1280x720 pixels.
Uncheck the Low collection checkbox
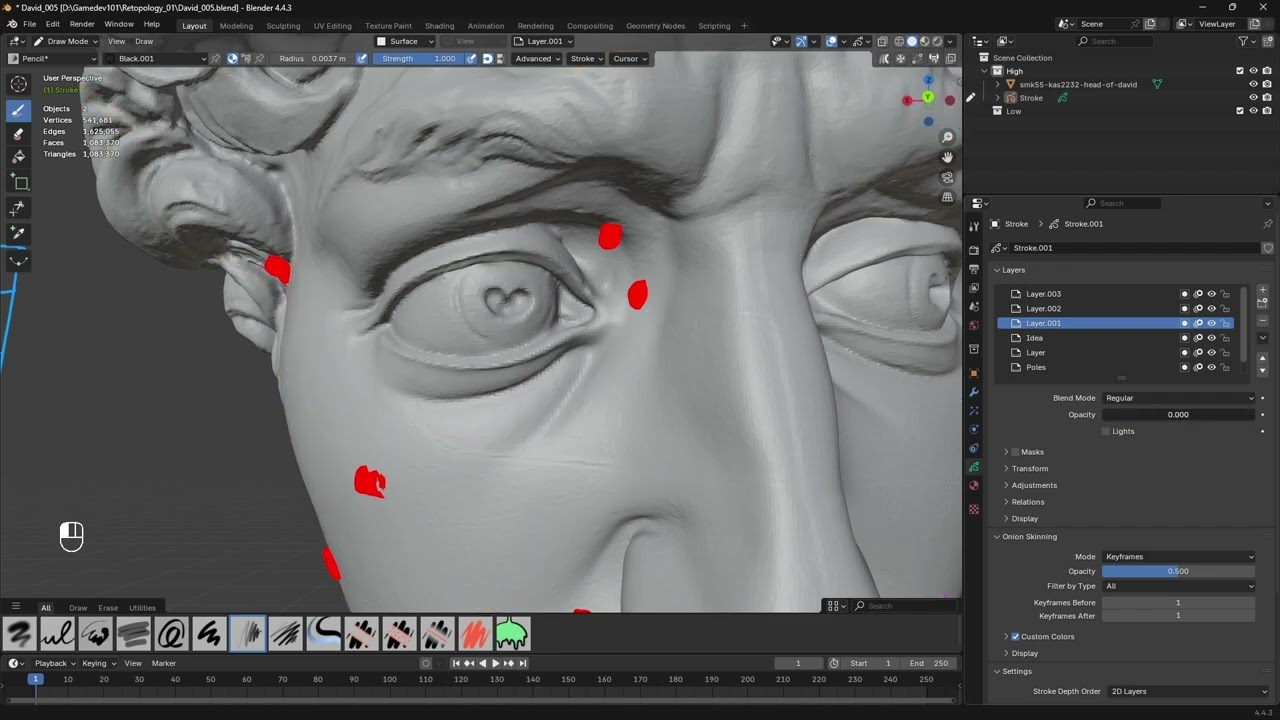click(x=1240, y=111)
